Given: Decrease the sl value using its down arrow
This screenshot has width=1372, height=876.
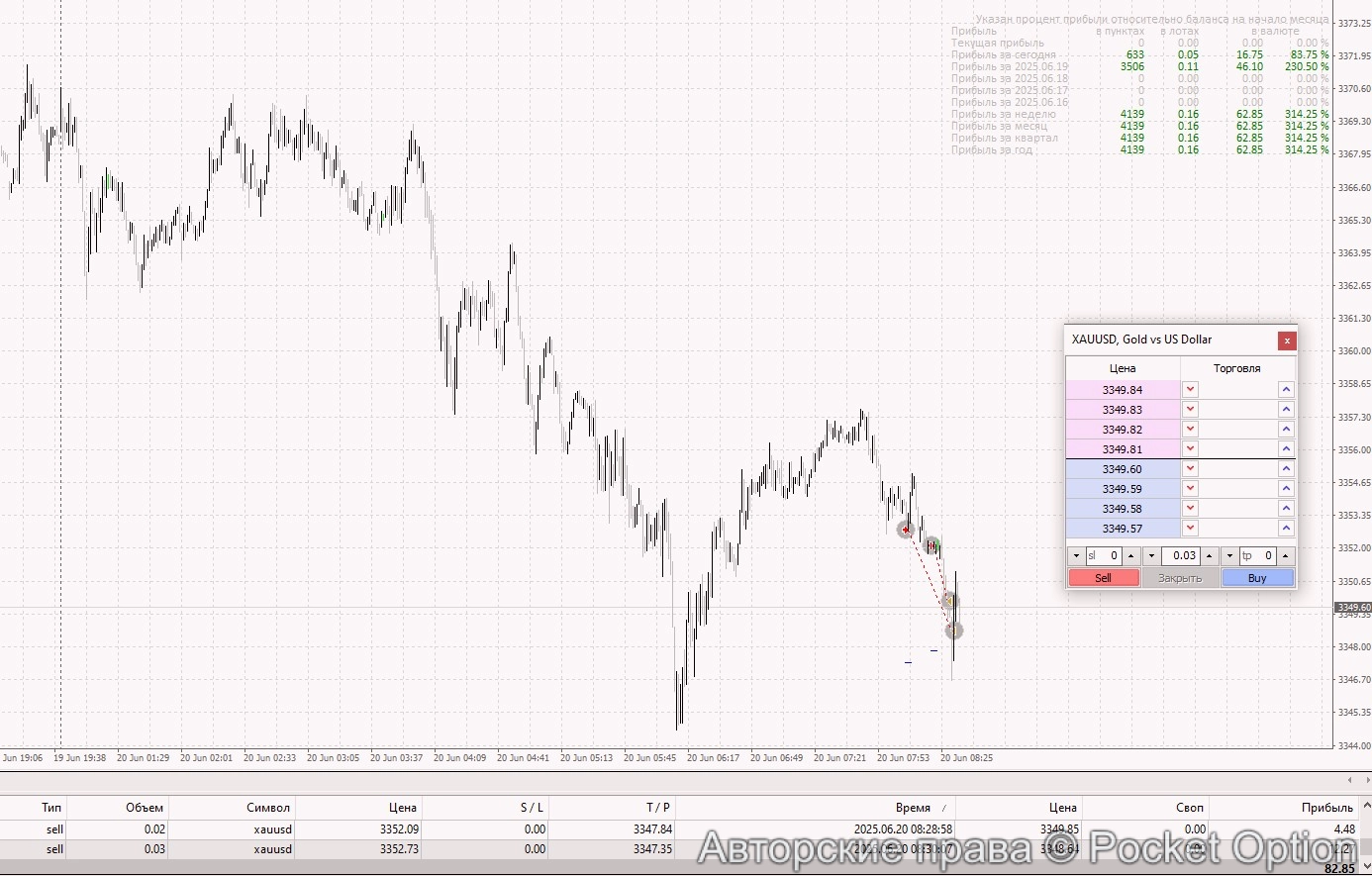Looking at the screenshot, I should (1075, 556).
